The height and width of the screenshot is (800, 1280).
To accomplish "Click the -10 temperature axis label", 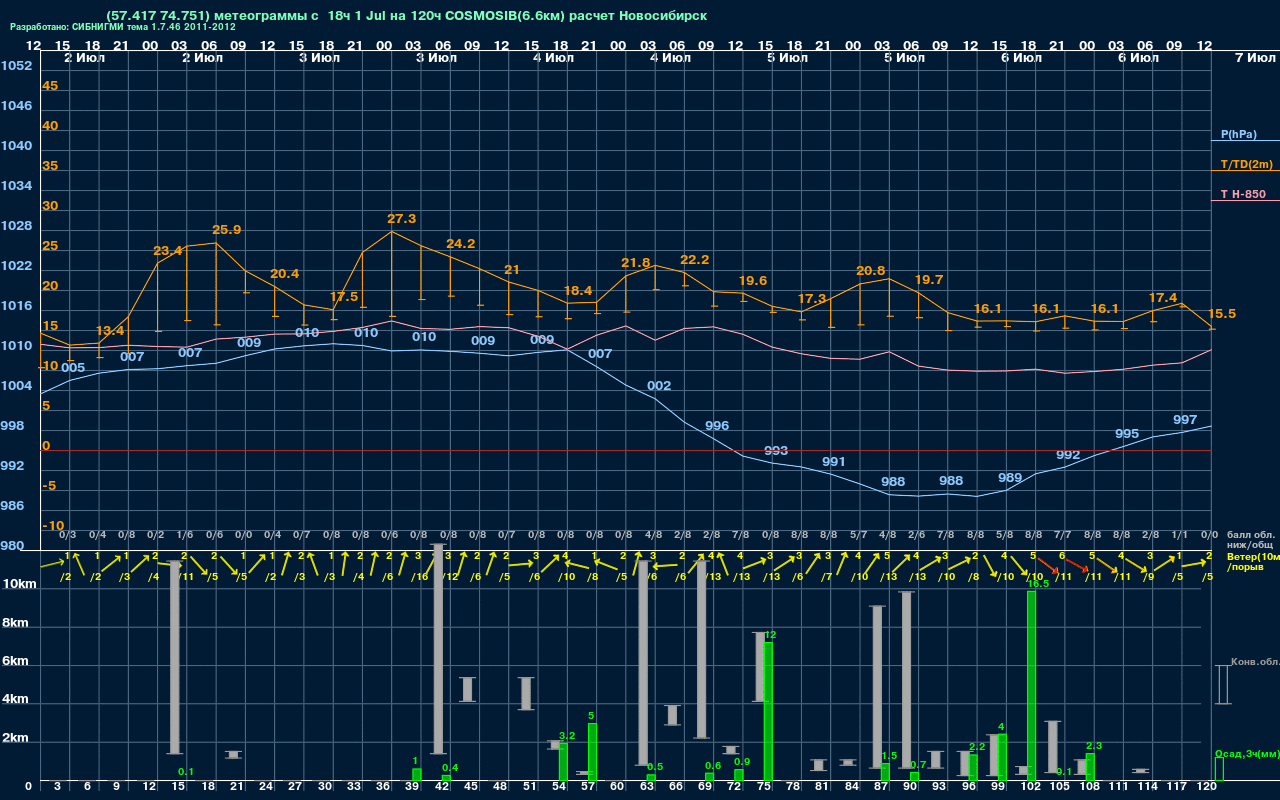I will click(53, 526).
